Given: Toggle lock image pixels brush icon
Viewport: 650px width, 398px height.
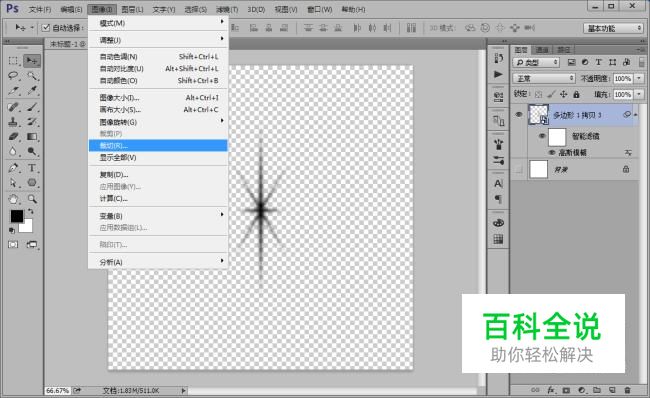Looking at the screenshot, I should tap(551, 95).
